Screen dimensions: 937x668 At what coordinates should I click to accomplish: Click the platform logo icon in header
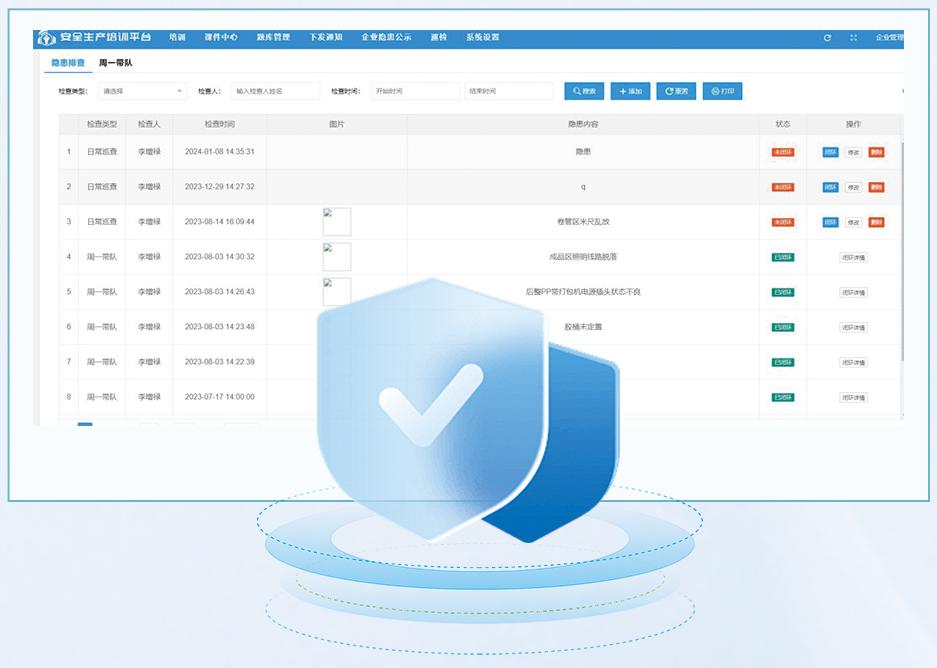click(x=47, y=38)
